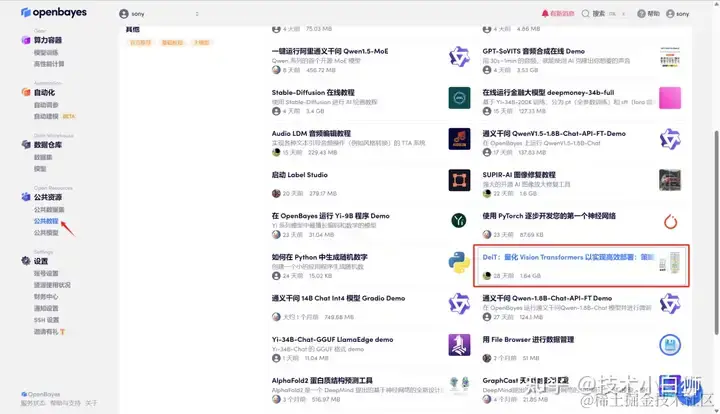This screenshot has width=720, height=414.
Task: Open 模型训练 in the sidebar
Action: click(x=46, y=52)
